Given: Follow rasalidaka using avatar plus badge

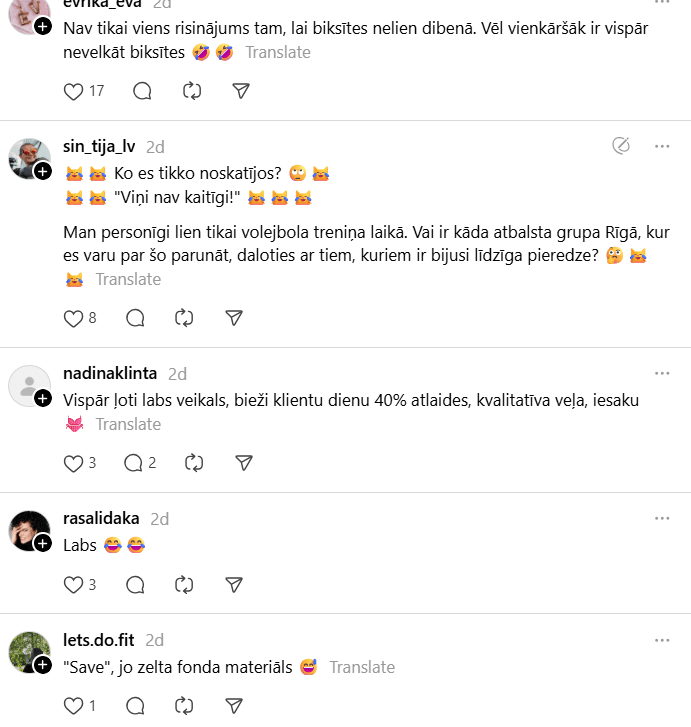Looking at the screenshot, I should coord(43,543).
